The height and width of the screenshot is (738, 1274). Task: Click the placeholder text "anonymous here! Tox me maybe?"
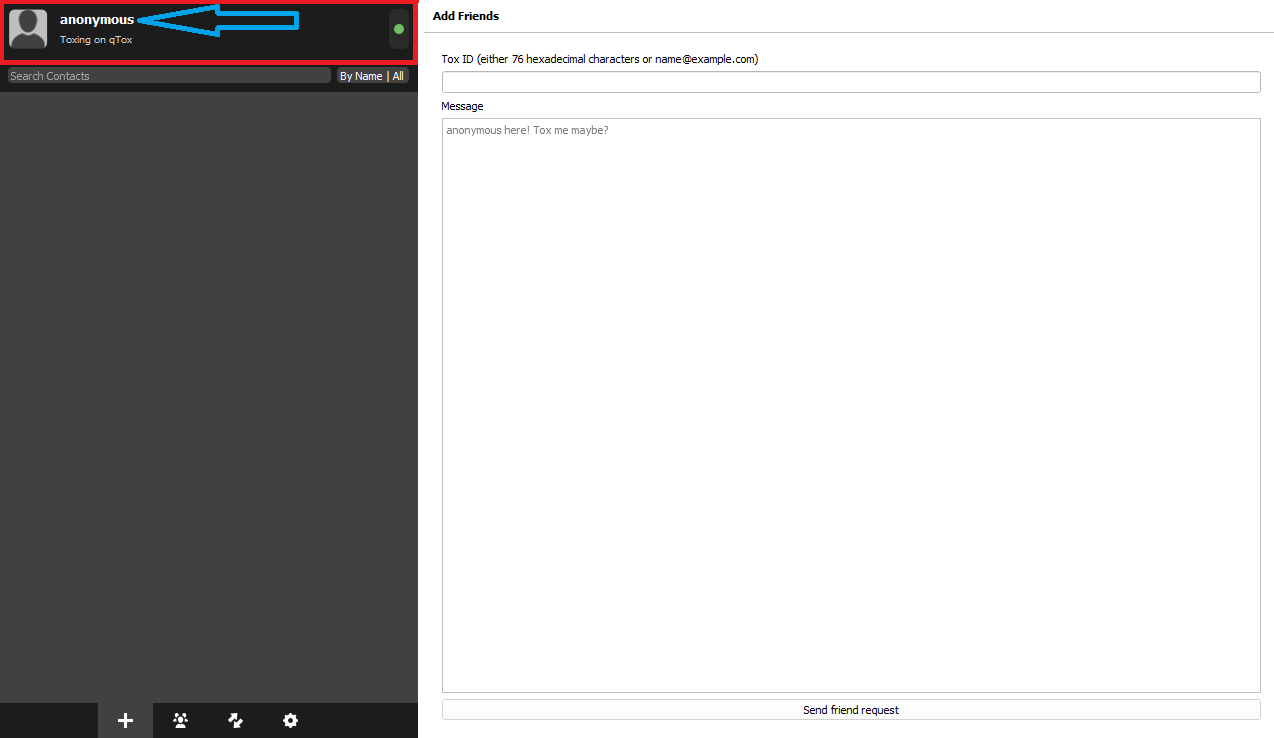point(527,130)
